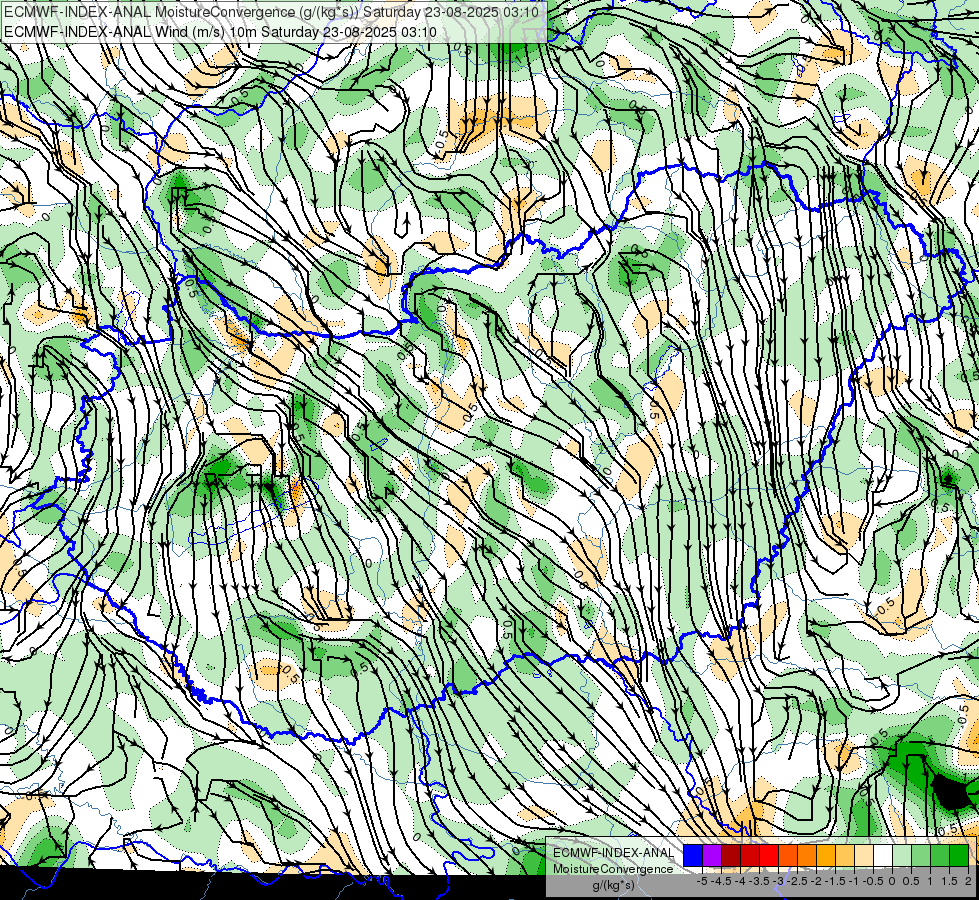Click the Wind (m/s) 10m title line
Viewport: 979px width, 900px height.
pos(220,31)
